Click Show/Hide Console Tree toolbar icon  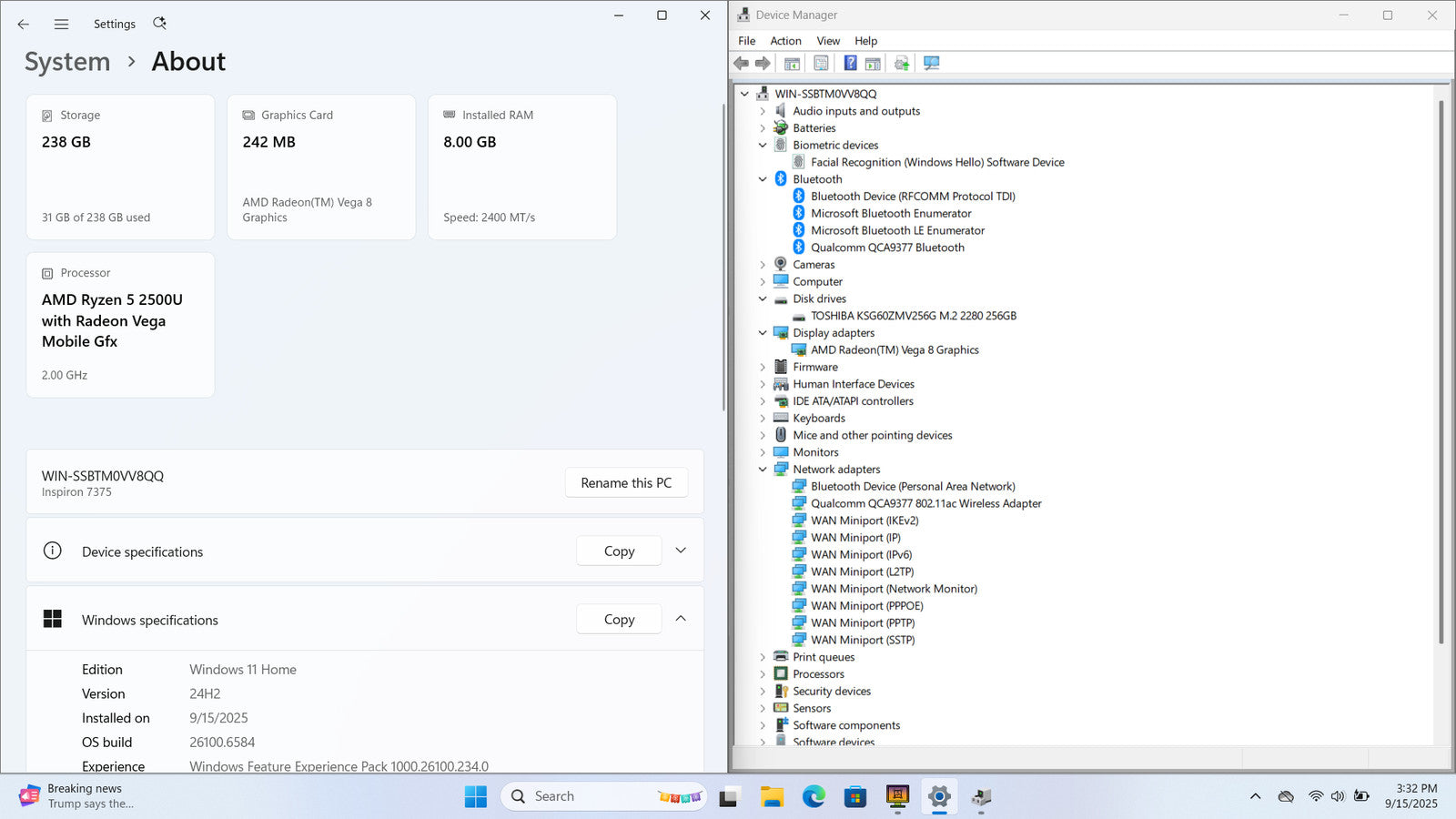[792, 63]
